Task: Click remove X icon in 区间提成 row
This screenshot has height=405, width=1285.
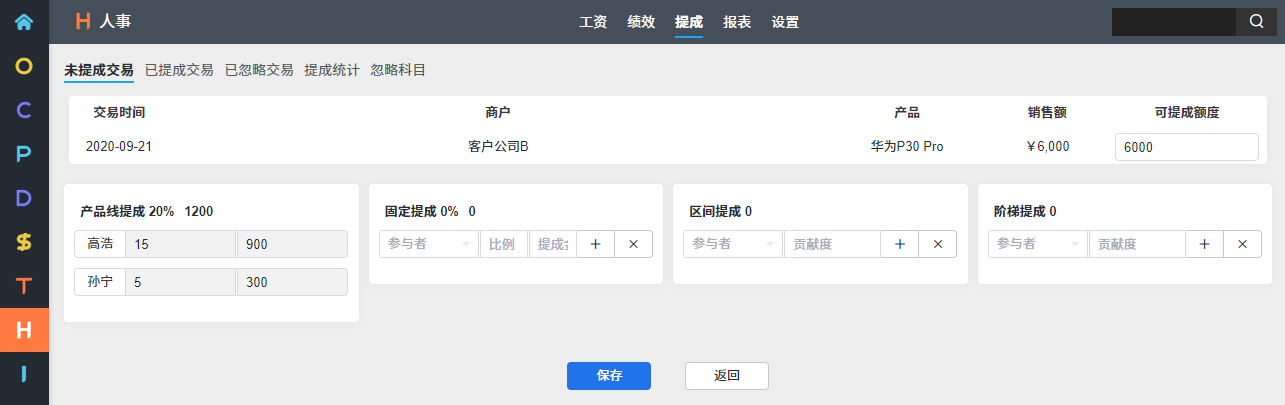Action: coord(937,244)
